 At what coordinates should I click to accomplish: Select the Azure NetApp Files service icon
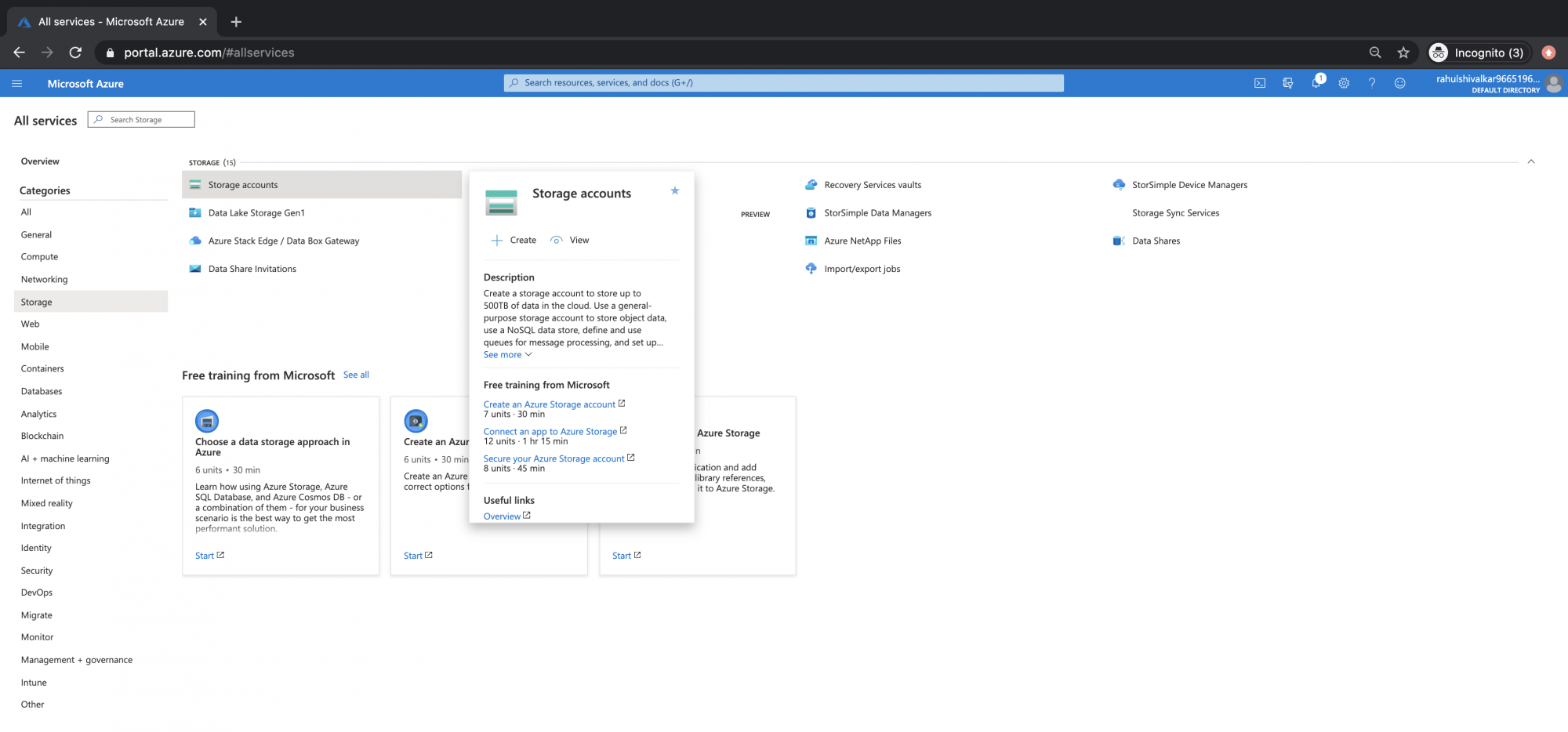click(x=810, y=241)
